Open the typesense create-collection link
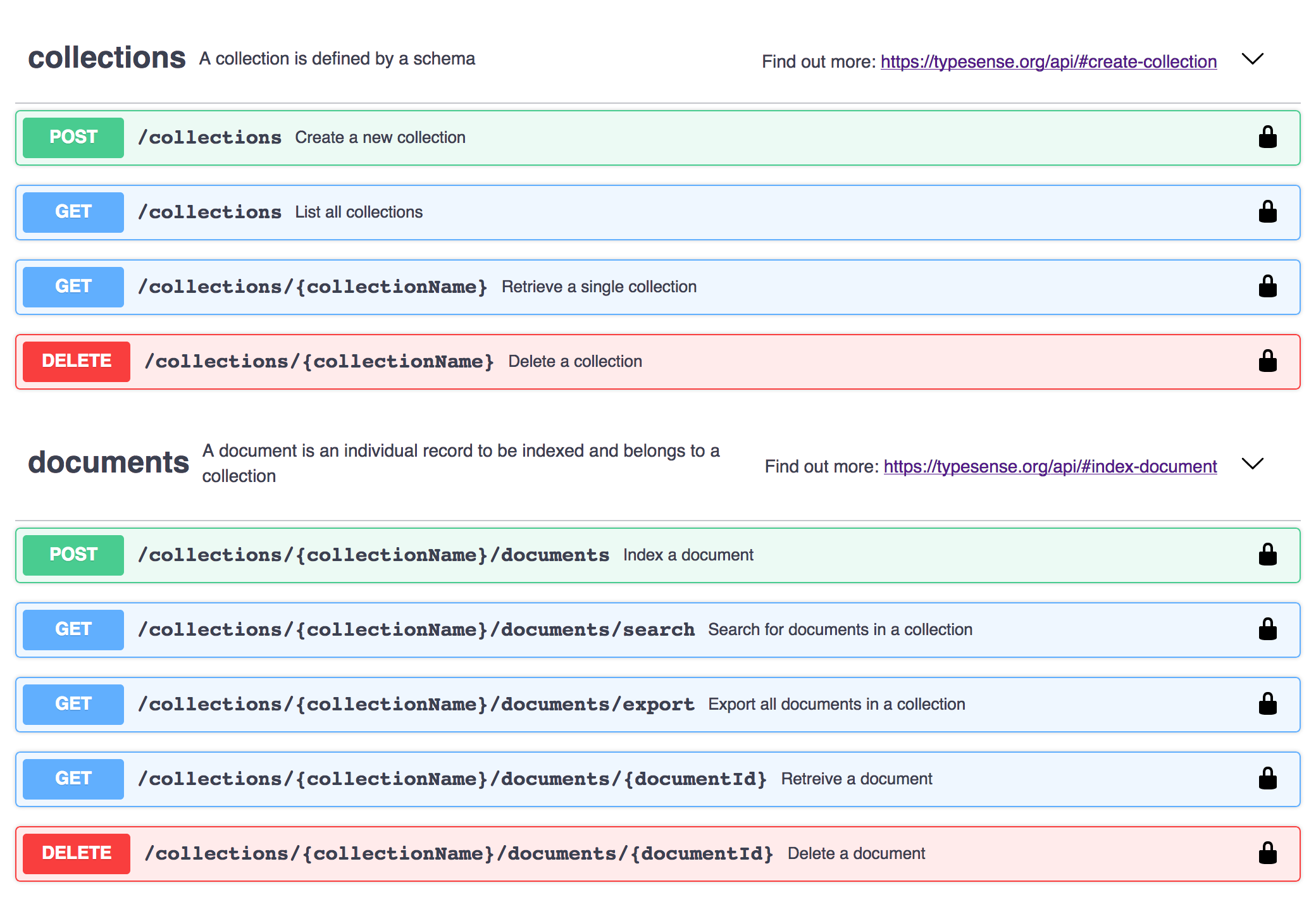 tap(1048, 62)
